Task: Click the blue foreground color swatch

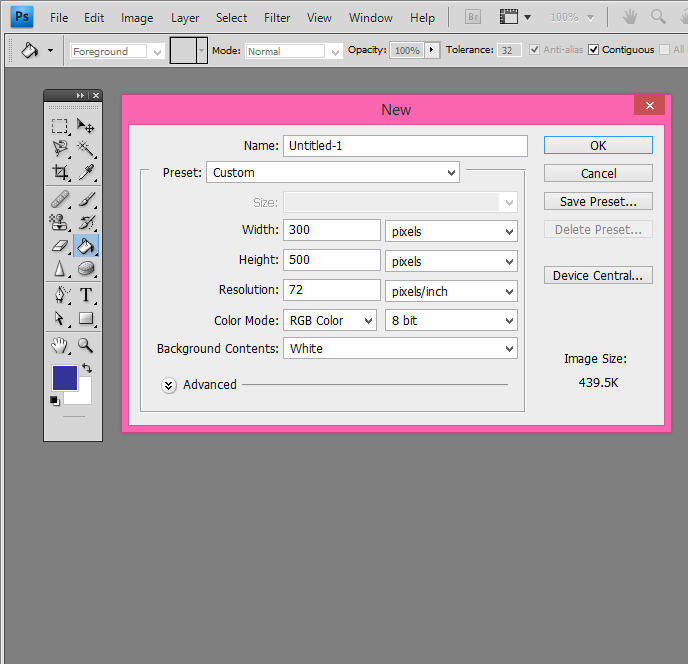Action: (64, 377)
